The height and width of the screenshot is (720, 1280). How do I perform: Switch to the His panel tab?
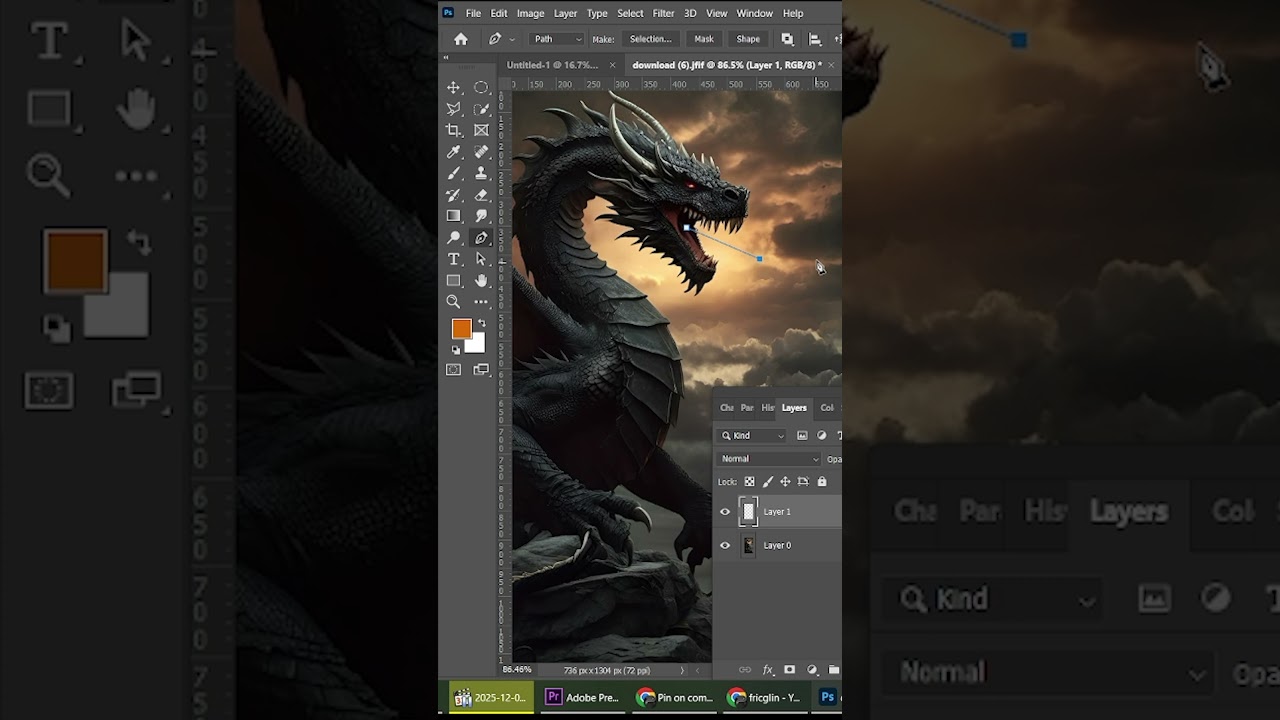coord(768,408)
